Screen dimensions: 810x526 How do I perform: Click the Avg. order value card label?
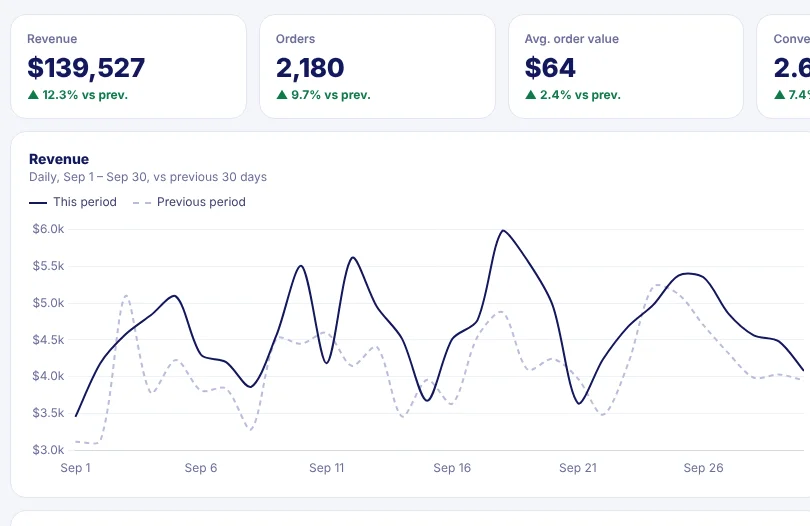tap(571, 39)
